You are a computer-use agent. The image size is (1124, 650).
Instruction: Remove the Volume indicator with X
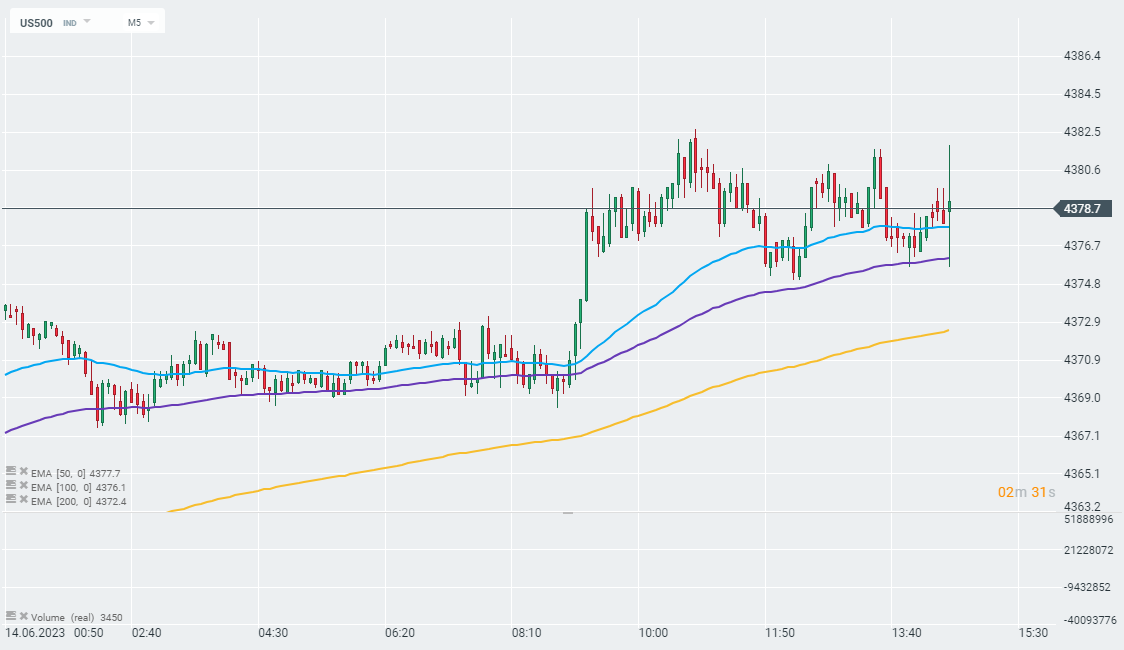click(23, 616)
